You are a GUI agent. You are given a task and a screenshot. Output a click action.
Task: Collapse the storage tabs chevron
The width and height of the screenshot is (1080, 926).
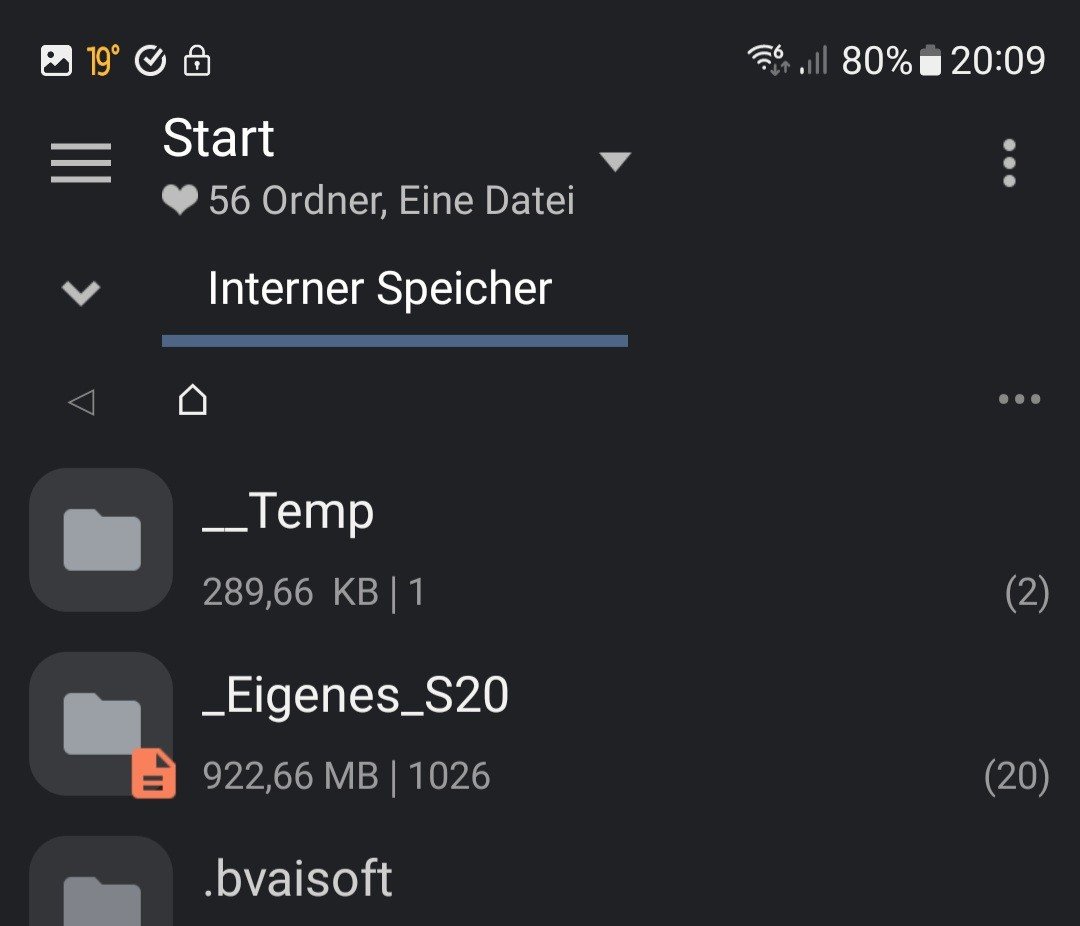pos(81,293)
